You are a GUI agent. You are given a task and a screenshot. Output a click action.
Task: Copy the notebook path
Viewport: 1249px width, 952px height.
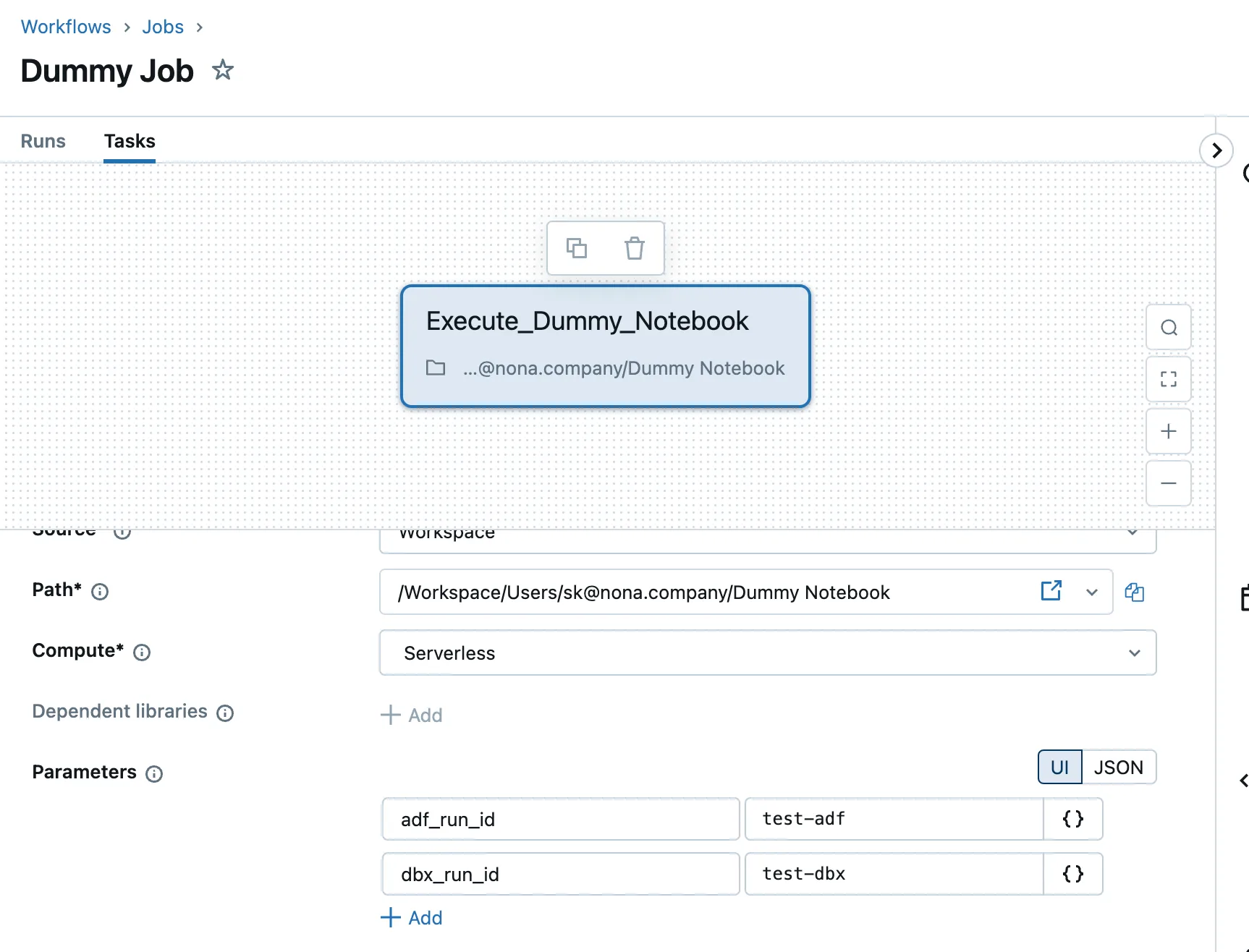(x=1134, y=592)
